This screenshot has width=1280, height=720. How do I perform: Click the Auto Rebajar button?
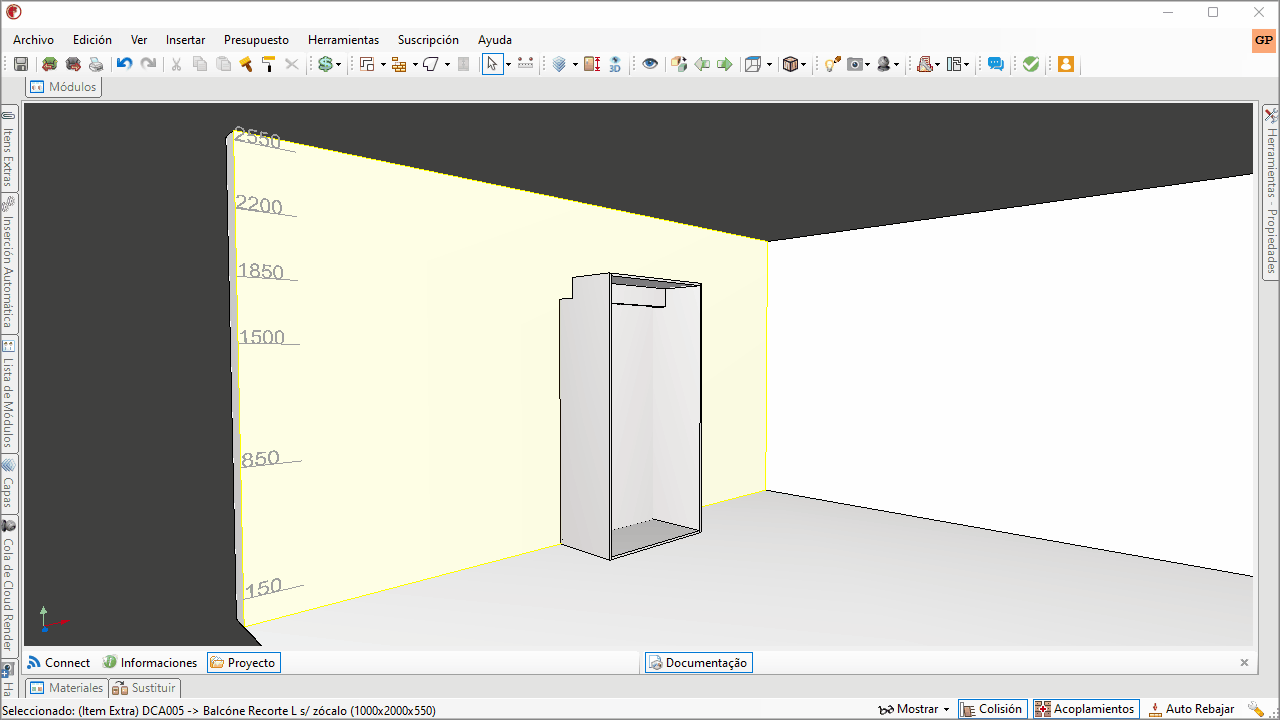pyautogui.click(x=1190, y=709)
